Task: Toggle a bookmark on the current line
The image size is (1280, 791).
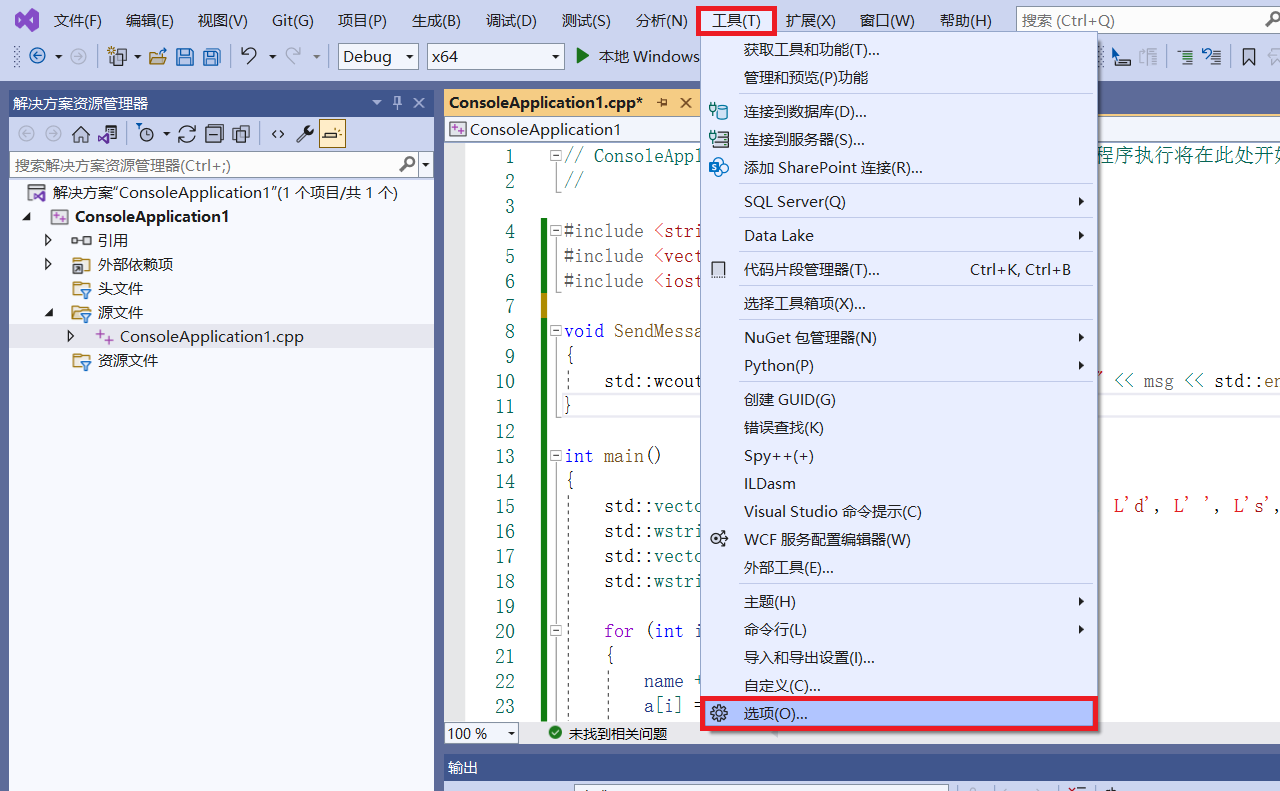Action: 1248,57
